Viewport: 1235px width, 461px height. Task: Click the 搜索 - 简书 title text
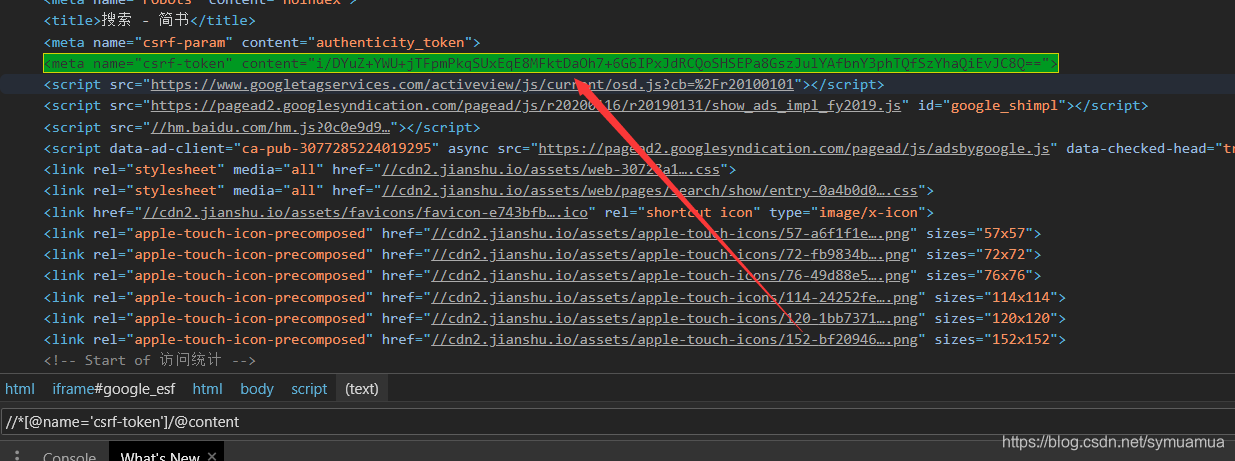pyautogui.click(x=146, y=20)
